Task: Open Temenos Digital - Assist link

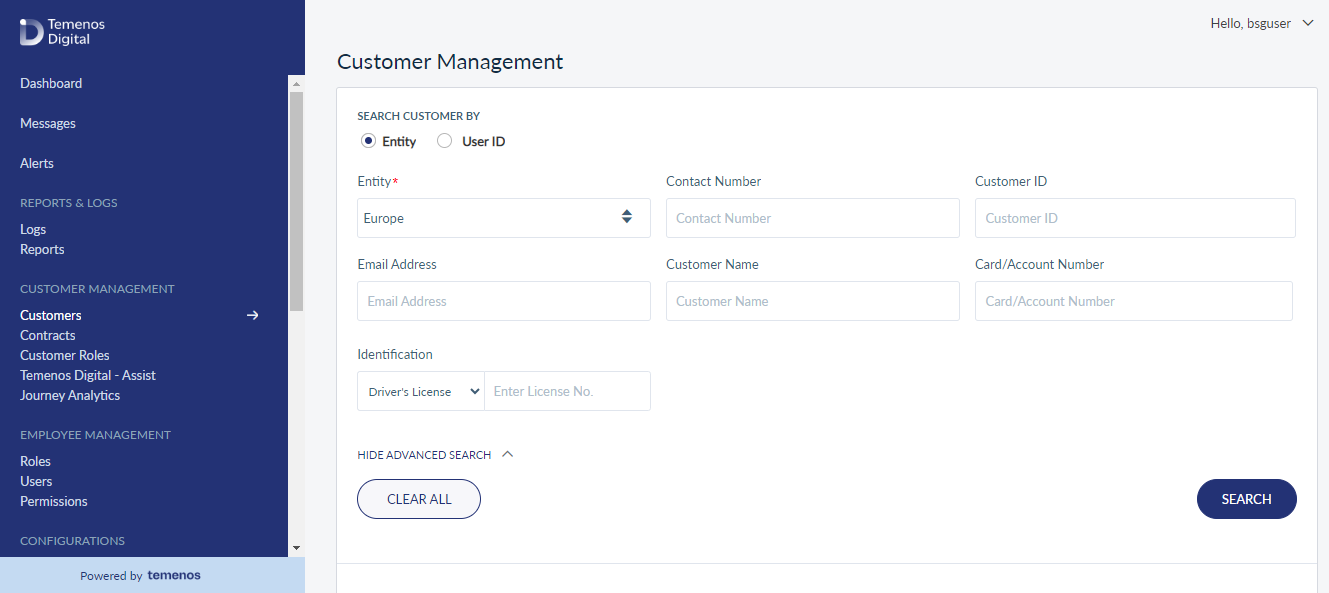Action: pyautogui.click(x=88, y=375)
